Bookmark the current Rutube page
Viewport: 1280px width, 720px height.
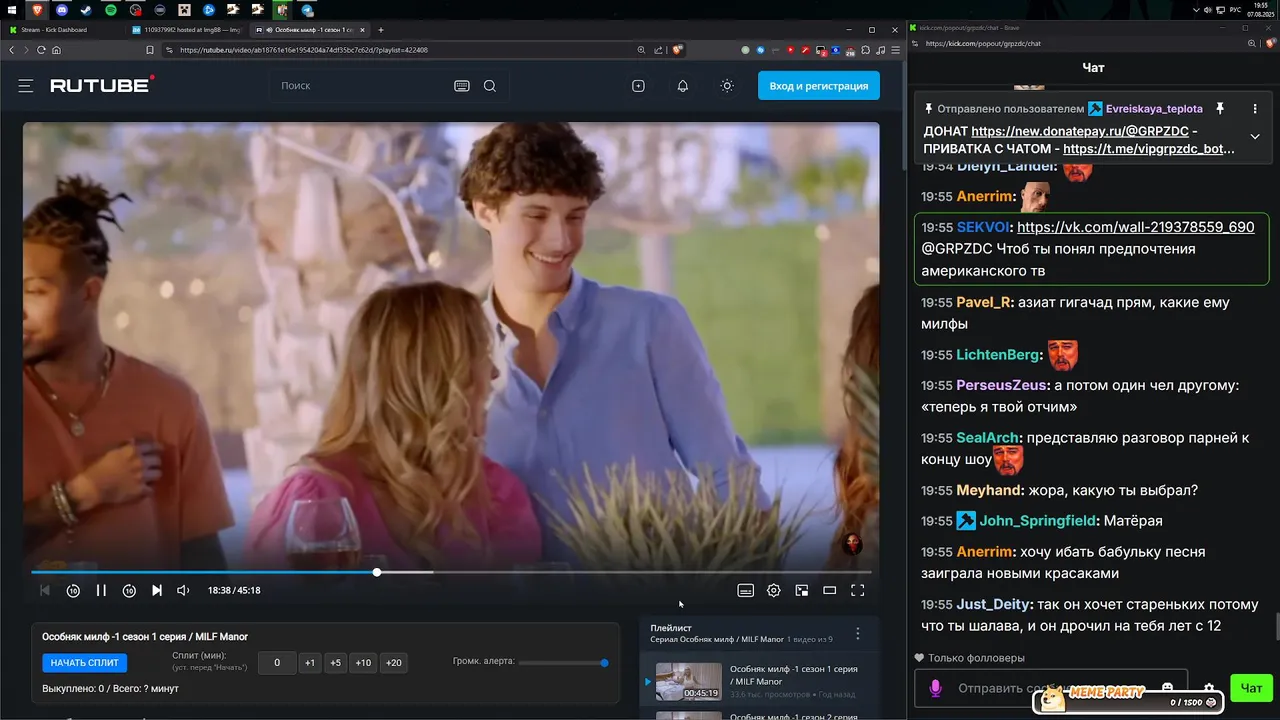tap(150, 50)
